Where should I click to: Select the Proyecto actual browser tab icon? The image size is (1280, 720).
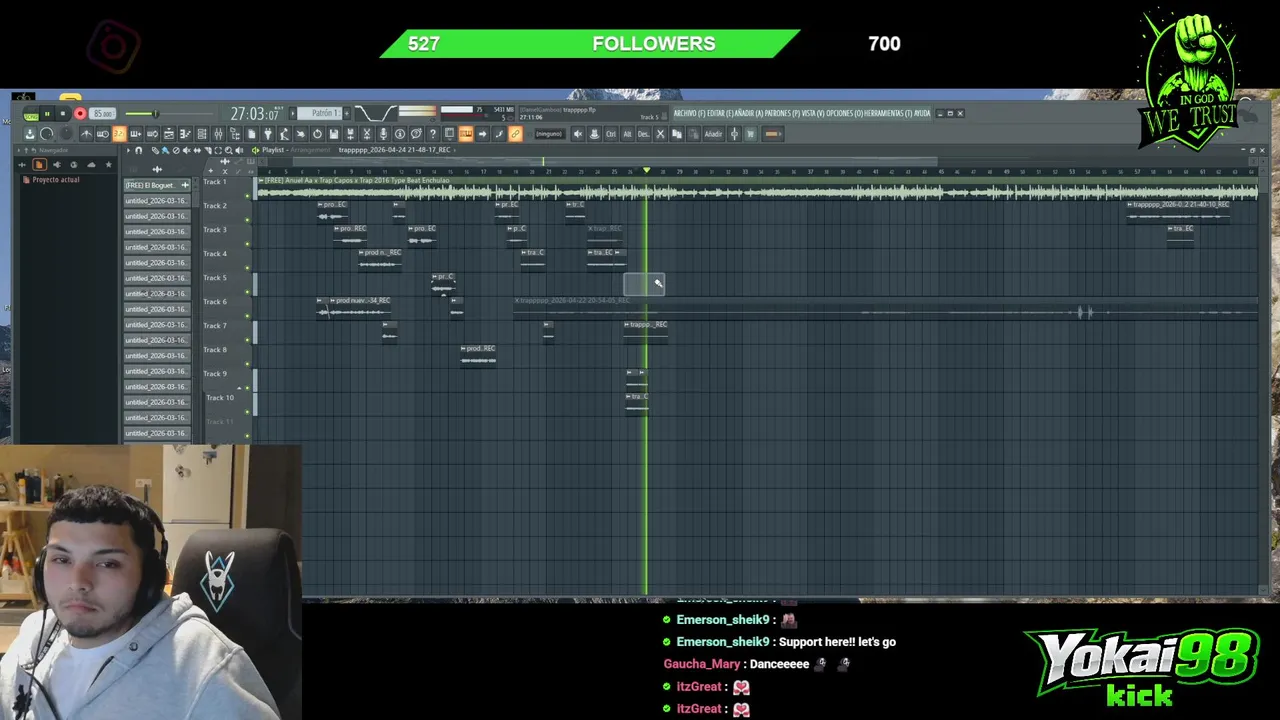tap(39, 164)
